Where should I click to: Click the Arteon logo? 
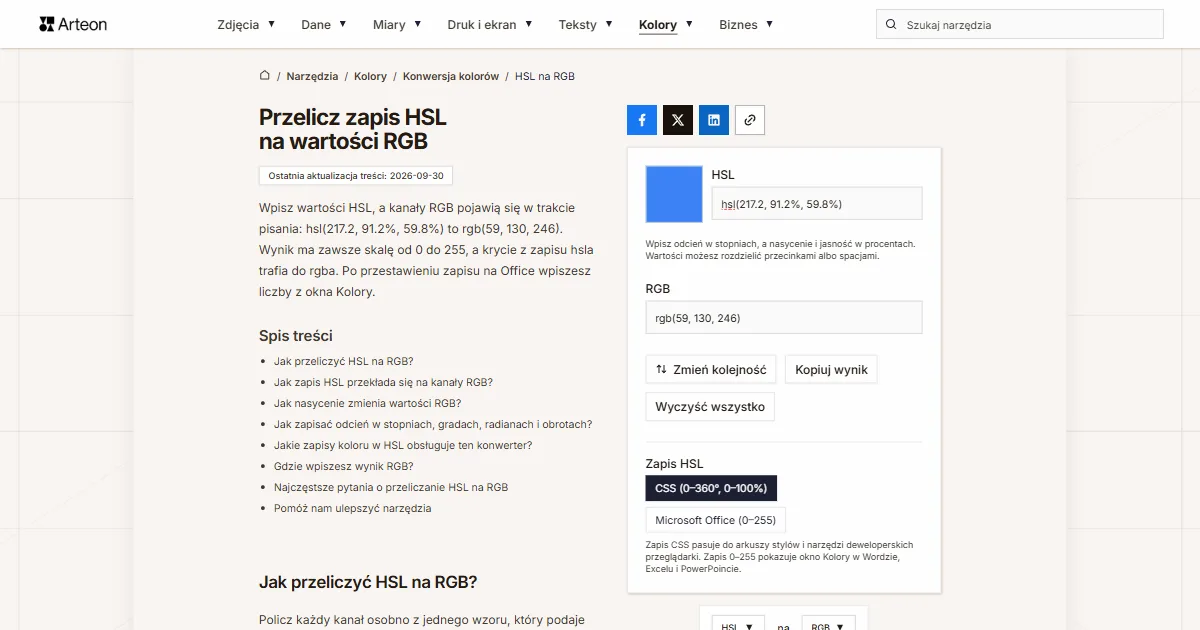(x=73, y=24)
